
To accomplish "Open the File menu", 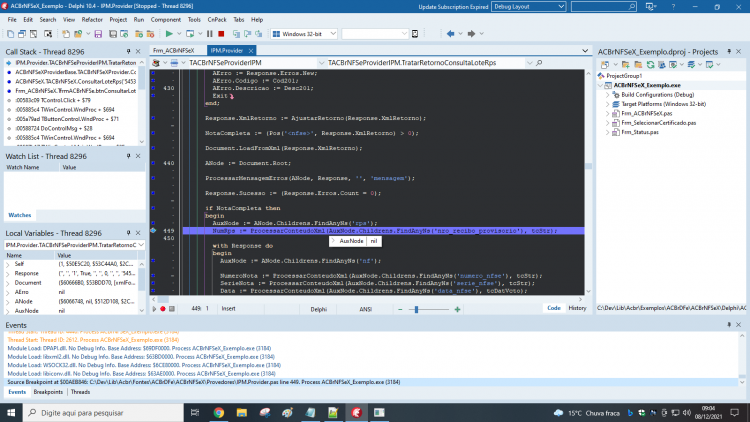I will 12,20.
